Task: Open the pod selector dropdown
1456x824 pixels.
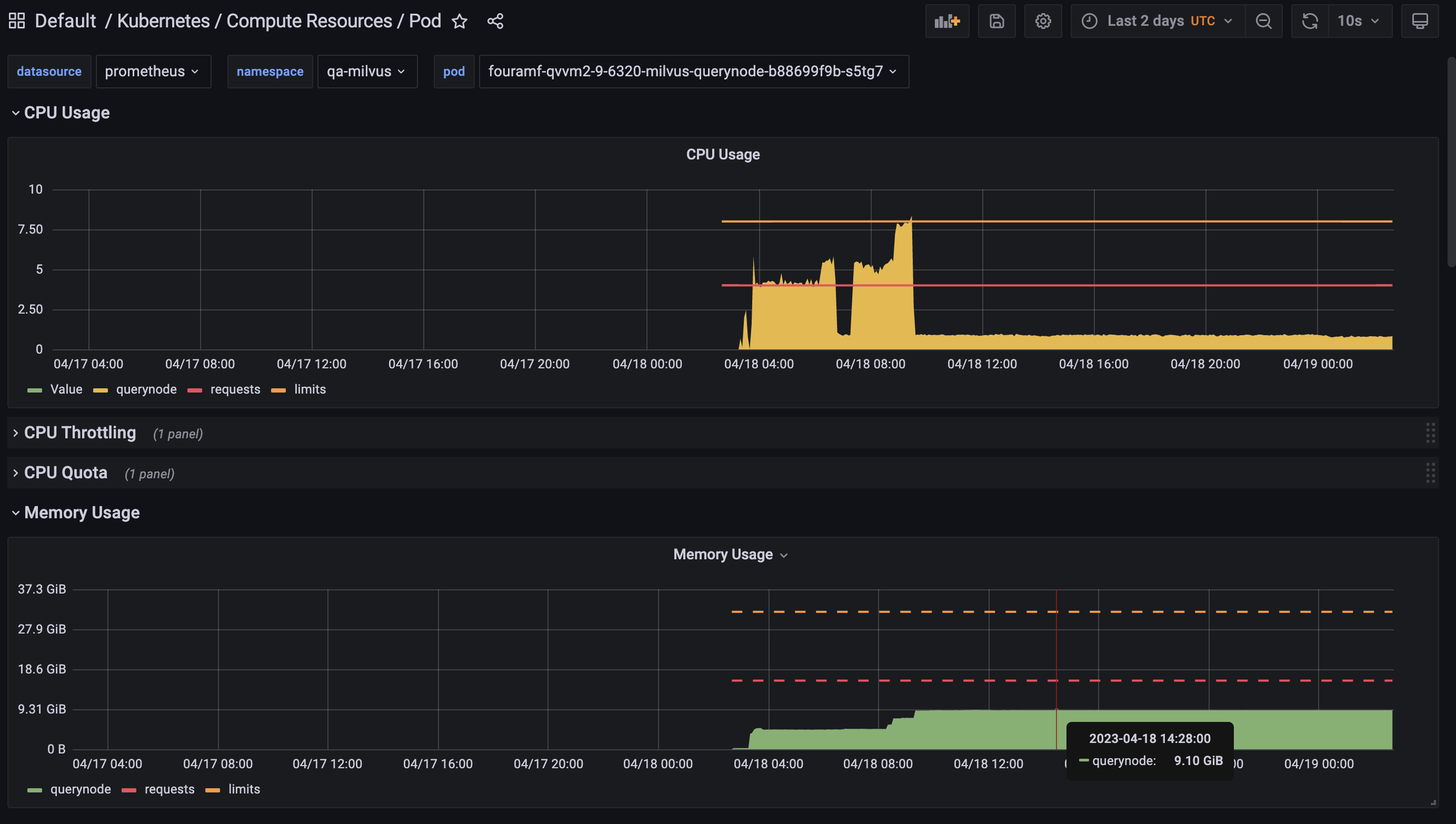Action: pyautogui.click(x=693, y=72)
